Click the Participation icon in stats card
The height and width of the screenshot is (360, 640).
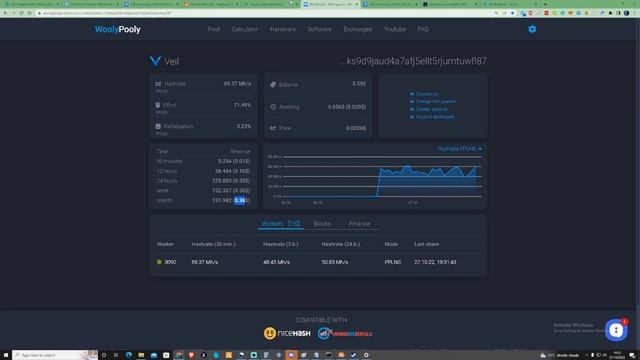pyautogui.click(x=158, y=127)
